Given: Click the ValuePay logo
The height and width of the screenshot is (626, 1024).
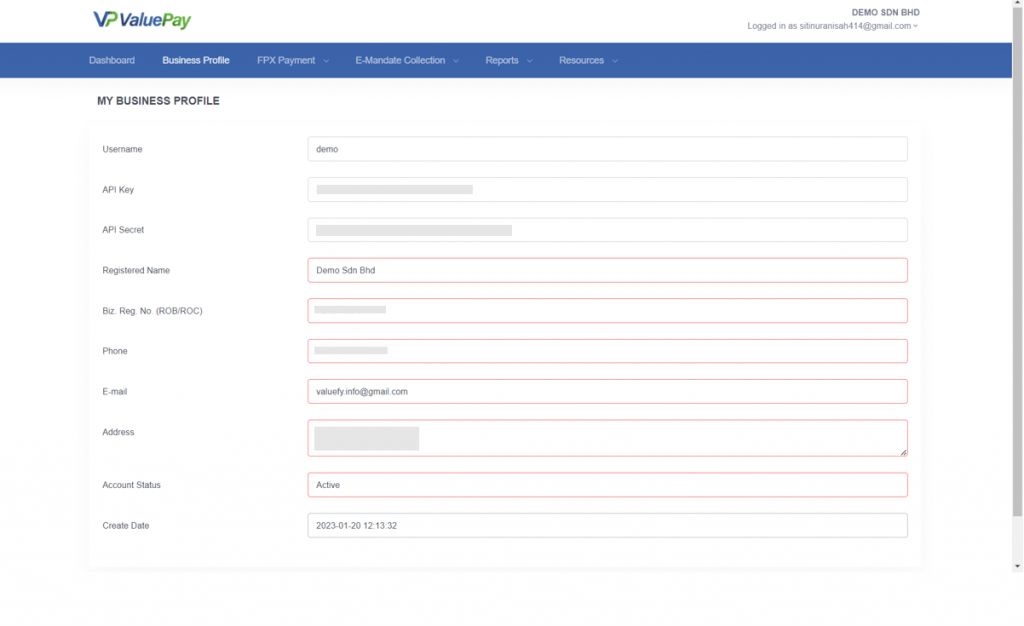Looking at the screenshot, I should pos(141,20).
